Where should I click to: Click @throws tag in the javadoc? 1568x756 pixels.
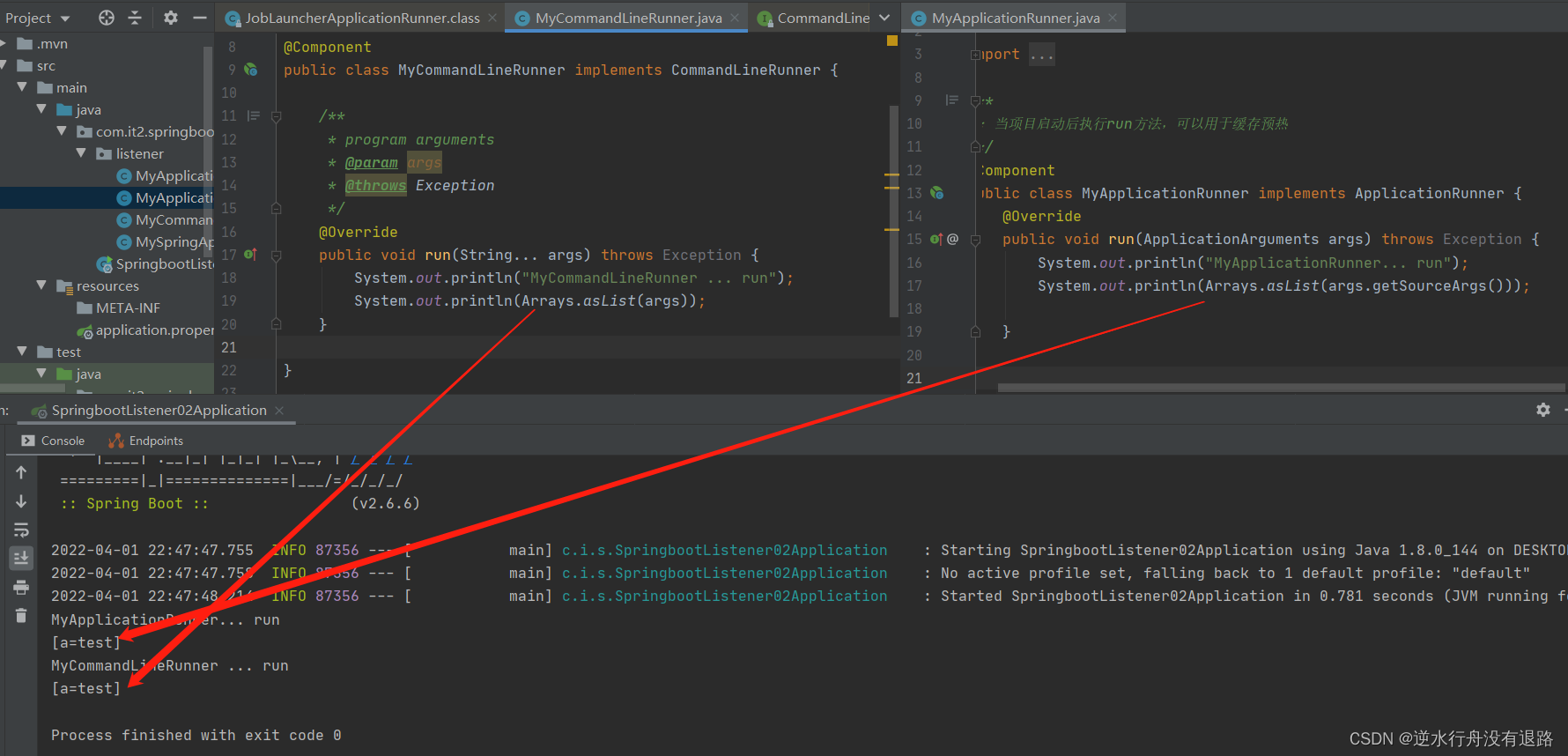tap(375, 186)
